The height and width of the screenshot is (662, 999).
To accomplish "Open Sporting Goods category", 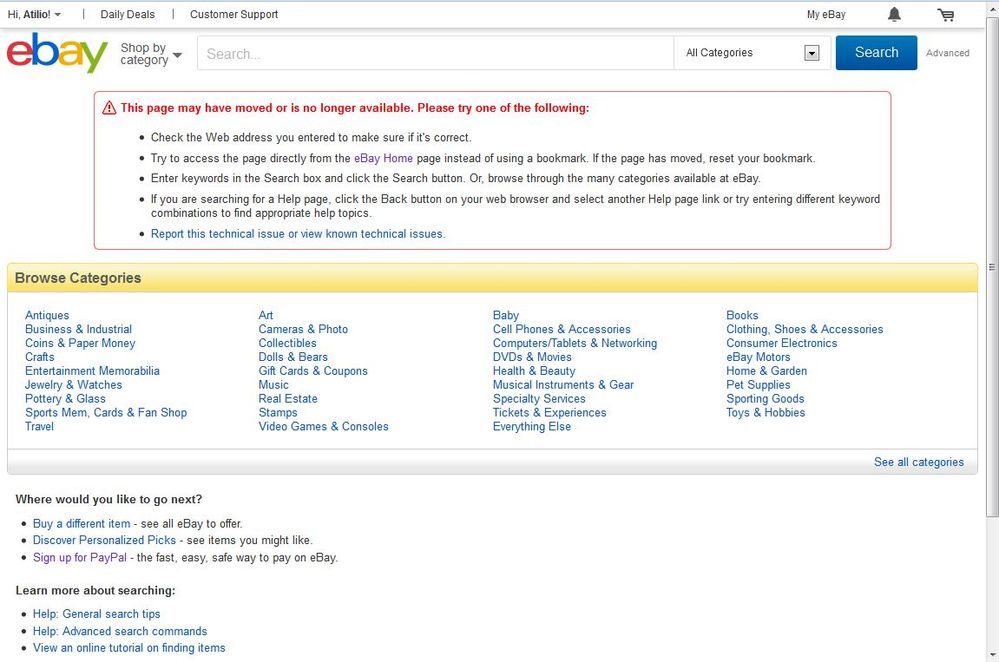I will (x=765, y=399).
